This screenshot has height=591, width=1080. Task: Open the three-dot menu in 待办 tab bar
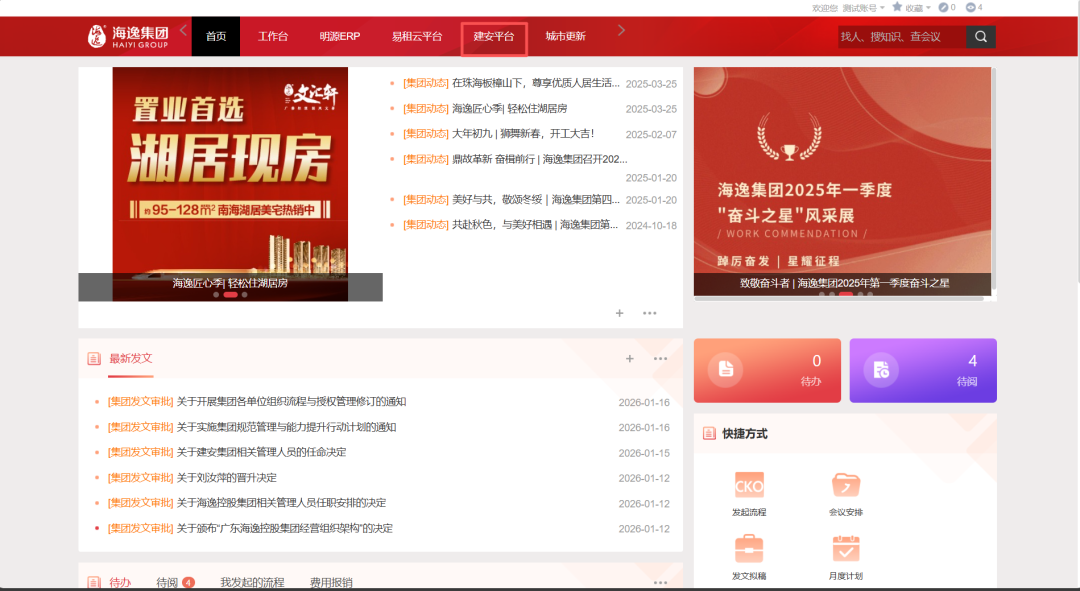coord(661,583)
